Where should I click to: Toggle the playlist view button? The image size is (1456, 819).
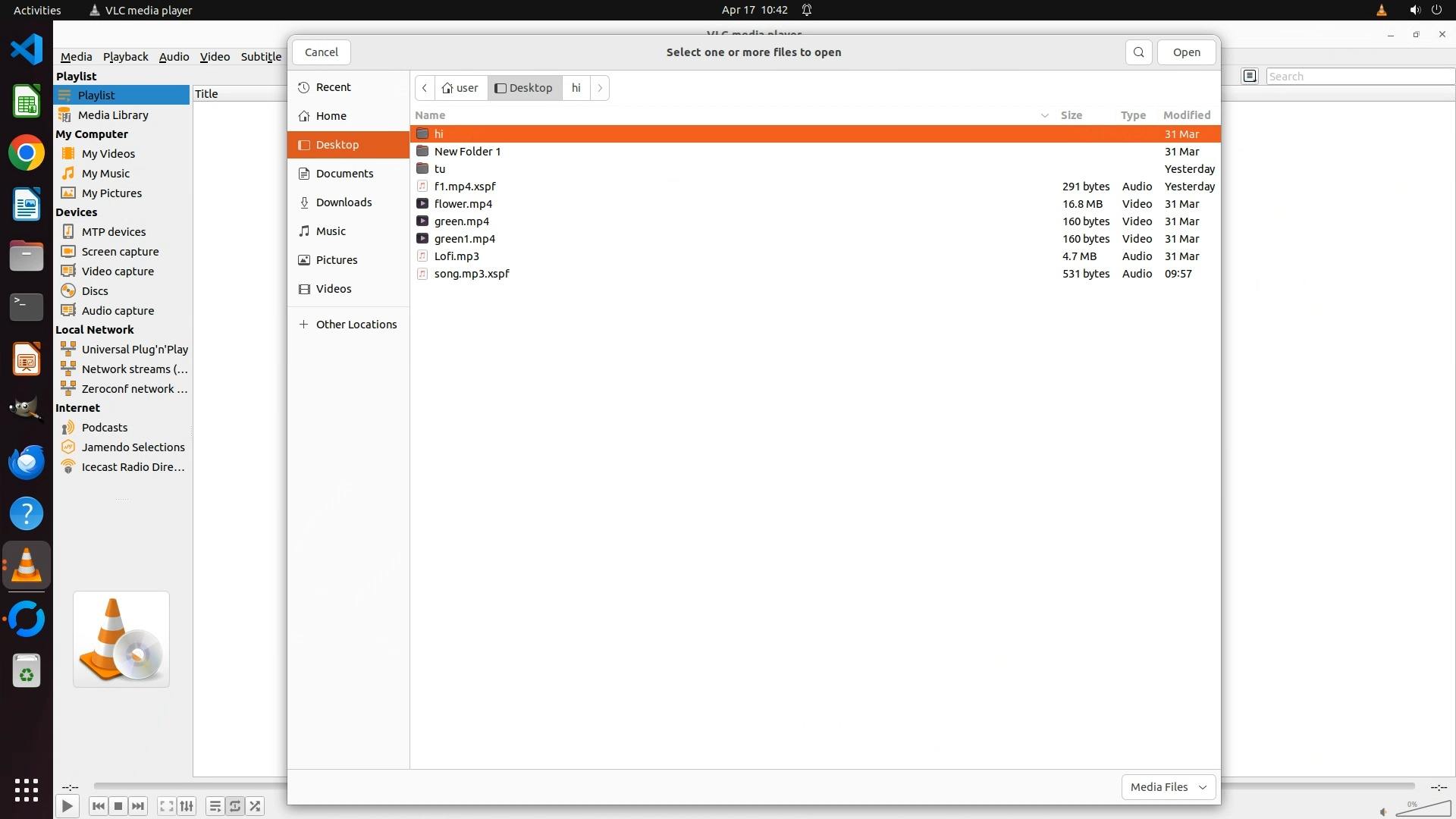[215, 806]
